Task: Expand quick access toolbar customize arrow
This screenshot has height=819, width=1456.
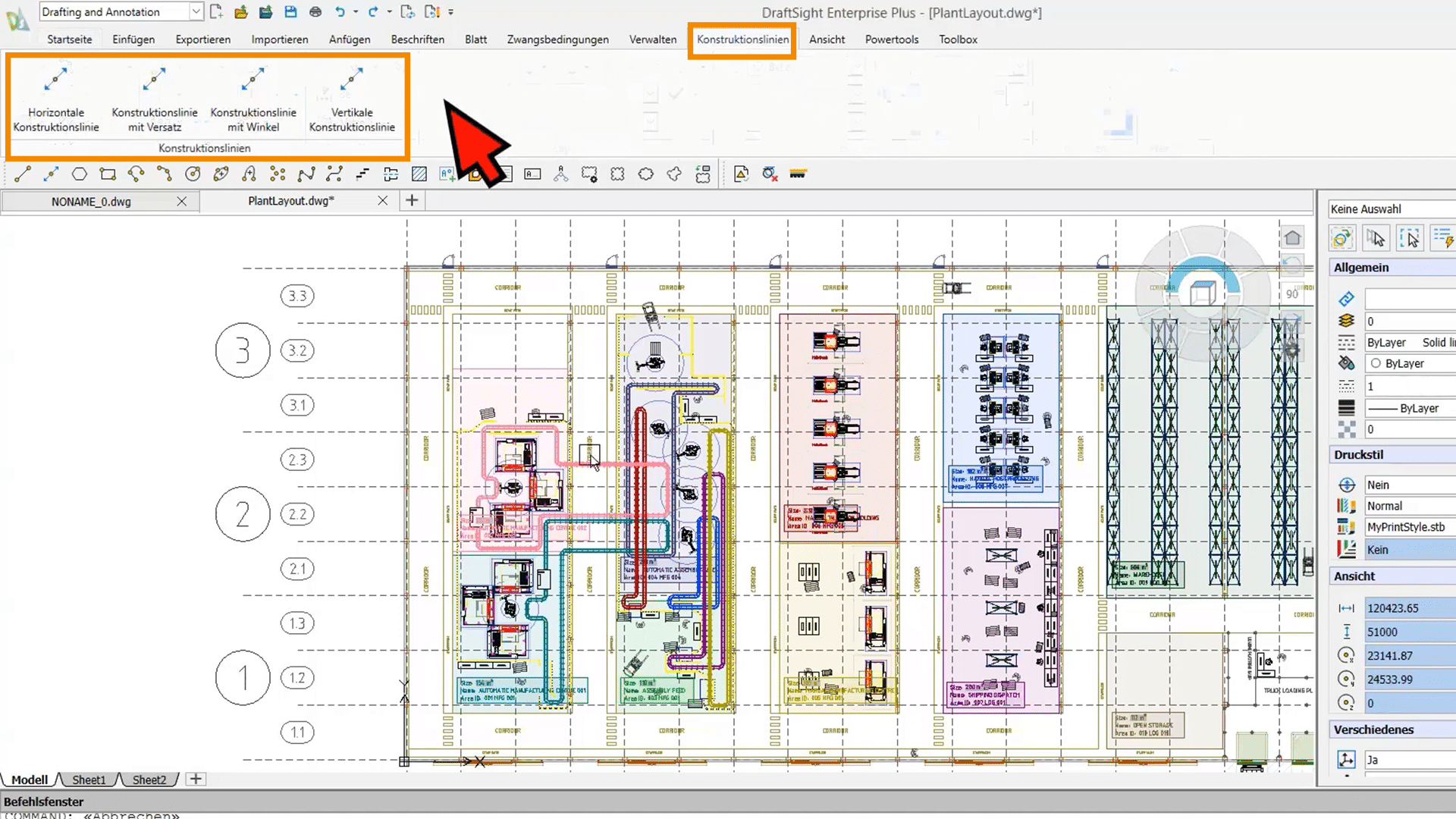Action: click(x=450, y=12)
